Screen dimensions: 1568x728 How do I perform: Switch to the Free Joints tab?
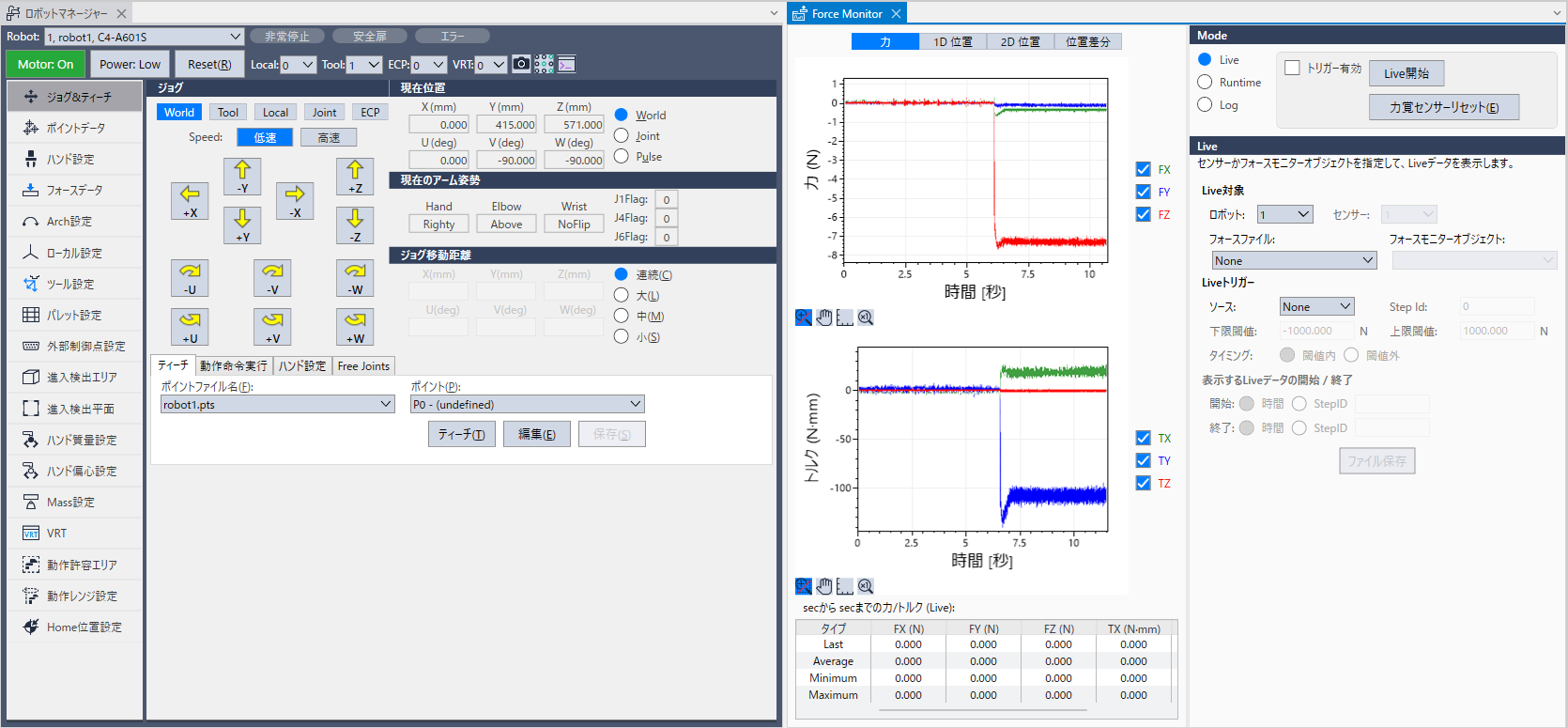tap(363, 365)
